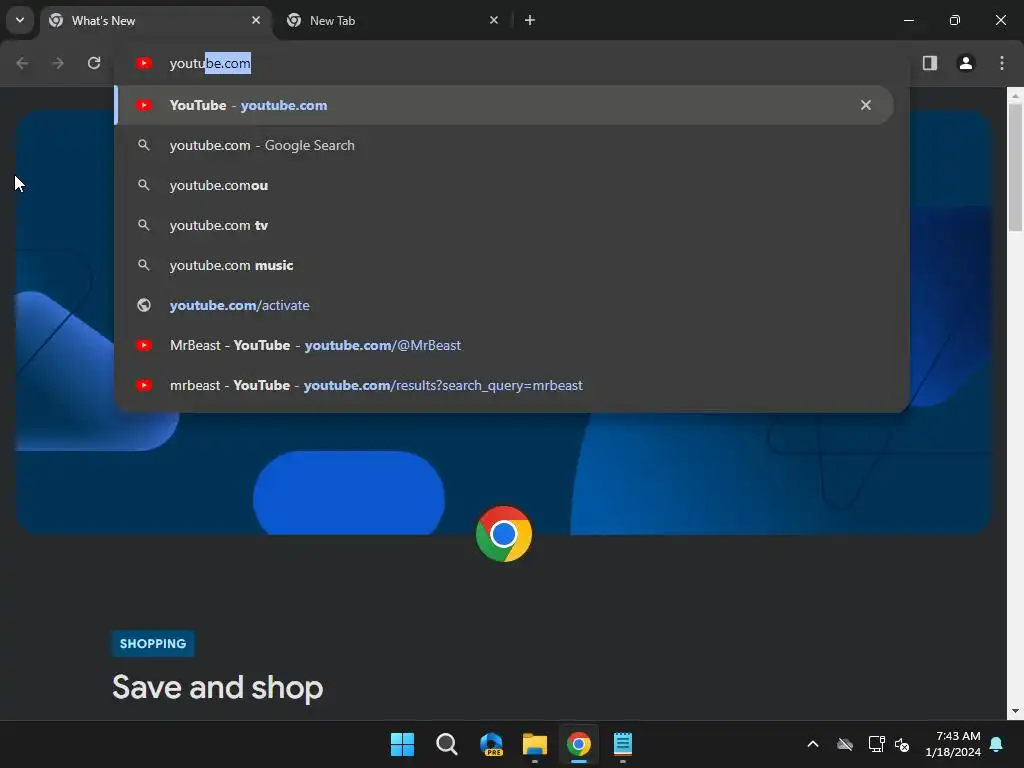This screenshot has width=1024, height=768.
Task: Open the Windows Start menu
Action: click(402, 744)
